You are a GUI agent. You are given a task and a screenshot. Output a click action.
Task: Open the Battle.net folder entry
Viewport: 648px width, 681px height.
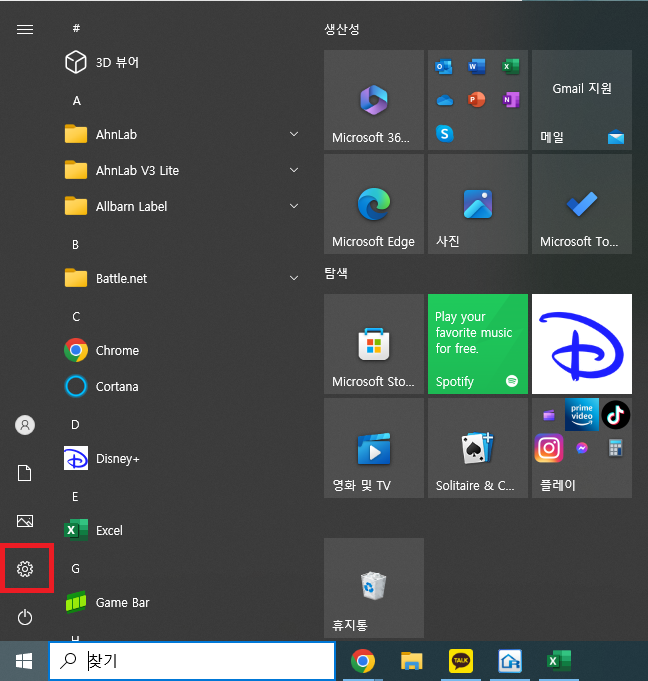point(180,278)
